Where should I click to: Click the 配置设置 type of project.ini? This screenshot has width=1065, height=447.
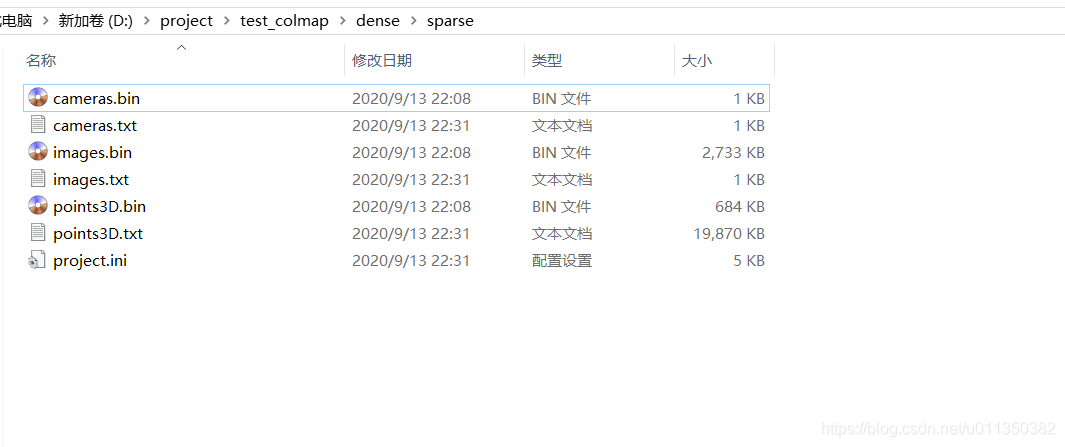[562, 261]
